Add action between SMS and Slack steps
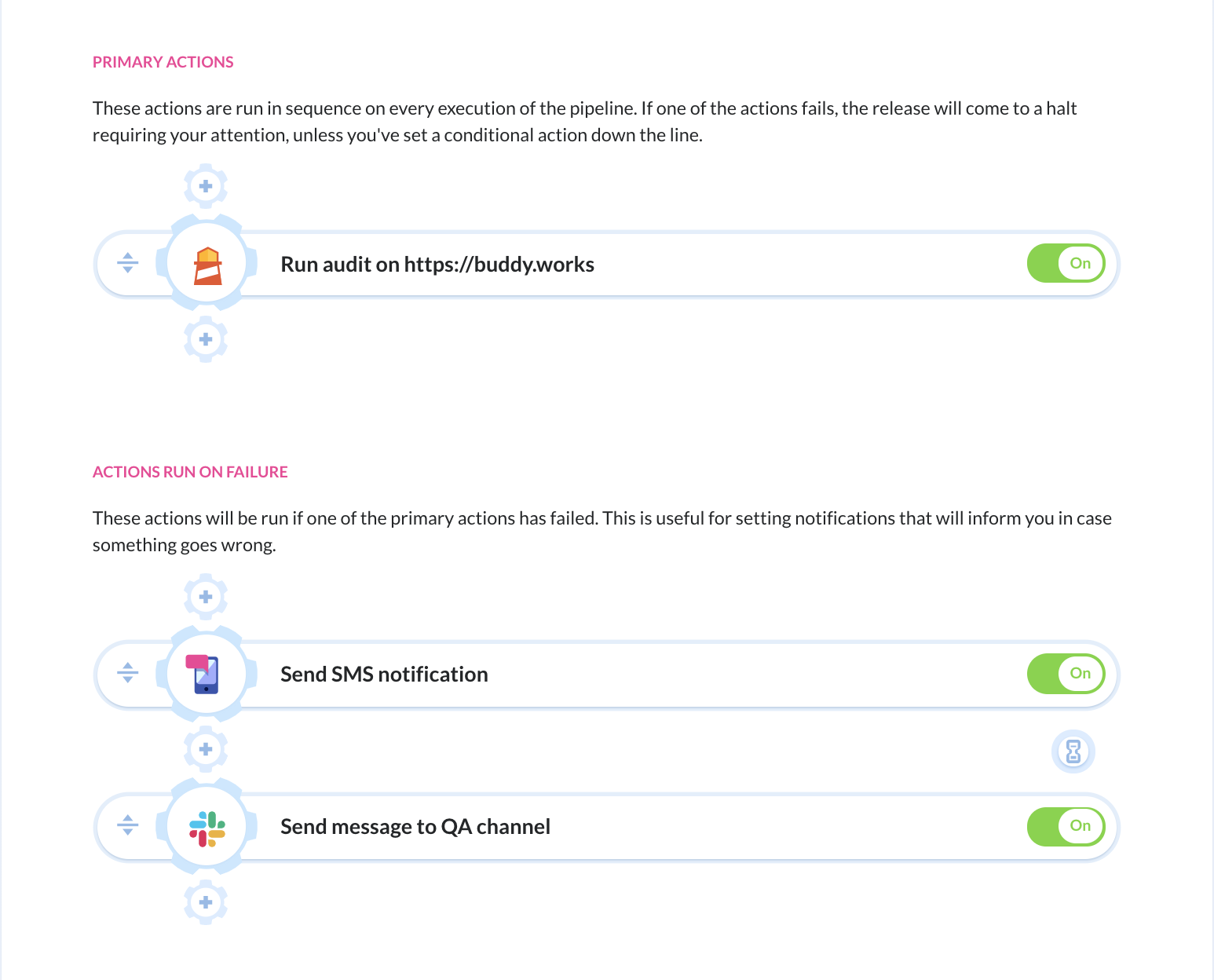This screenshot has width=1214, height=980. tap(206, 749)
